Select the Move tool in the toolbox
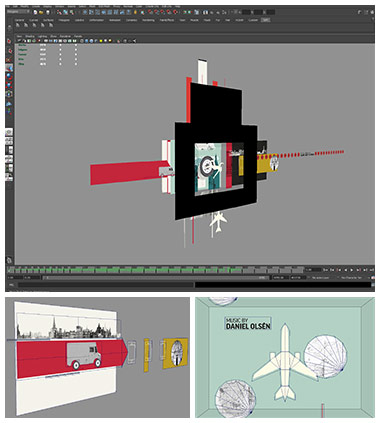 click(9, 68)
